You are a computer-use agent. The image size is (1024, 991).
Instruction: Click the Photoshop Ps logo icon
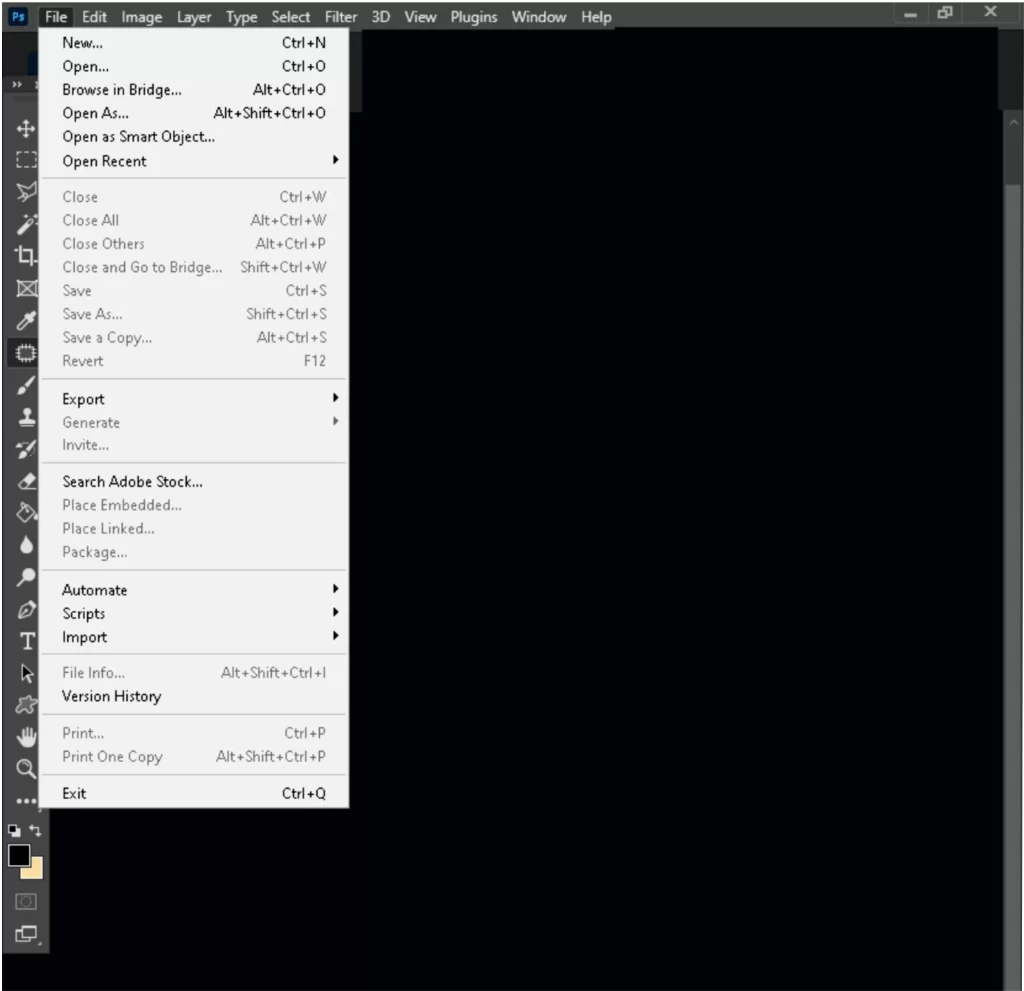[18, 16]
